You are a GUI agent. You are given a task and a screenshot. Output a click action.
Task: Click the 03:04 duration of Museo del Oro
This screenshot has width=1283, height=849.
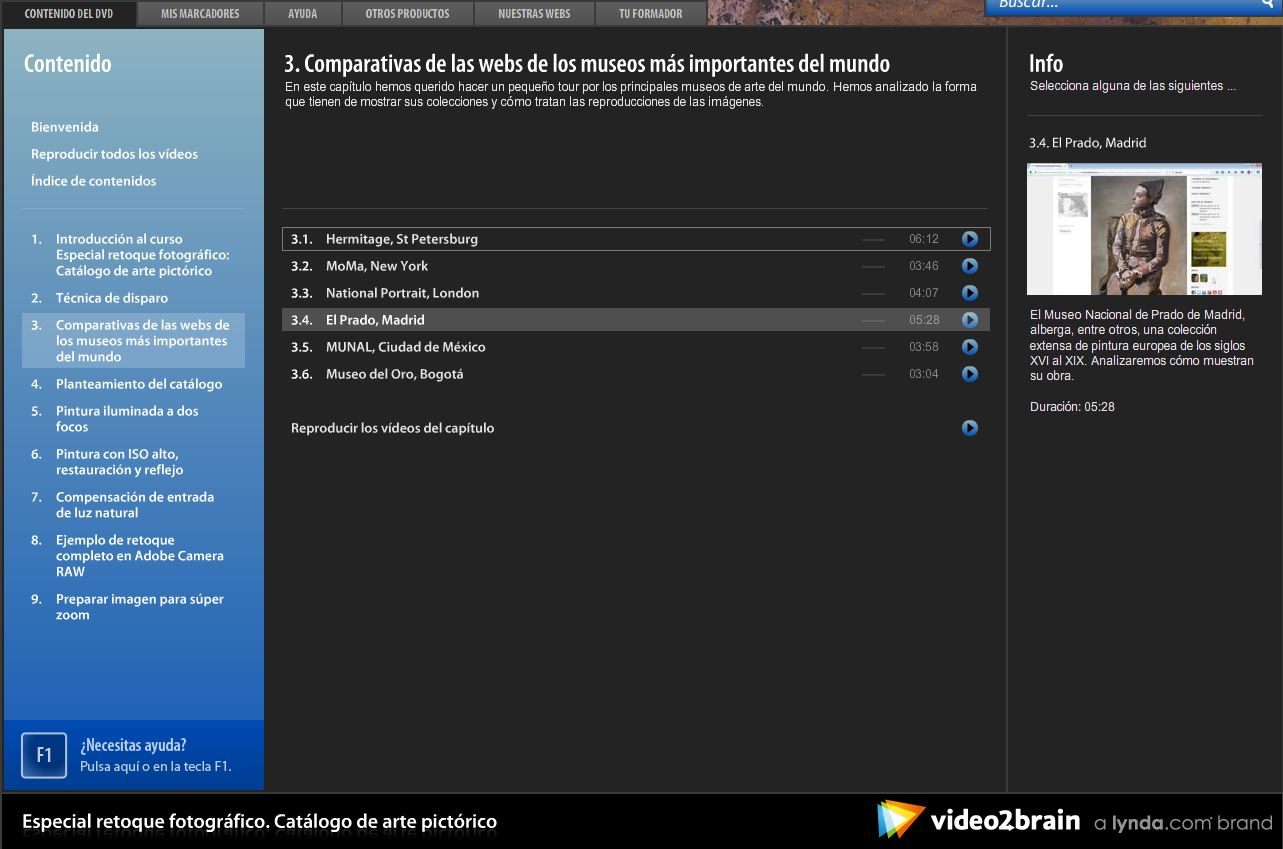[924, 374]
